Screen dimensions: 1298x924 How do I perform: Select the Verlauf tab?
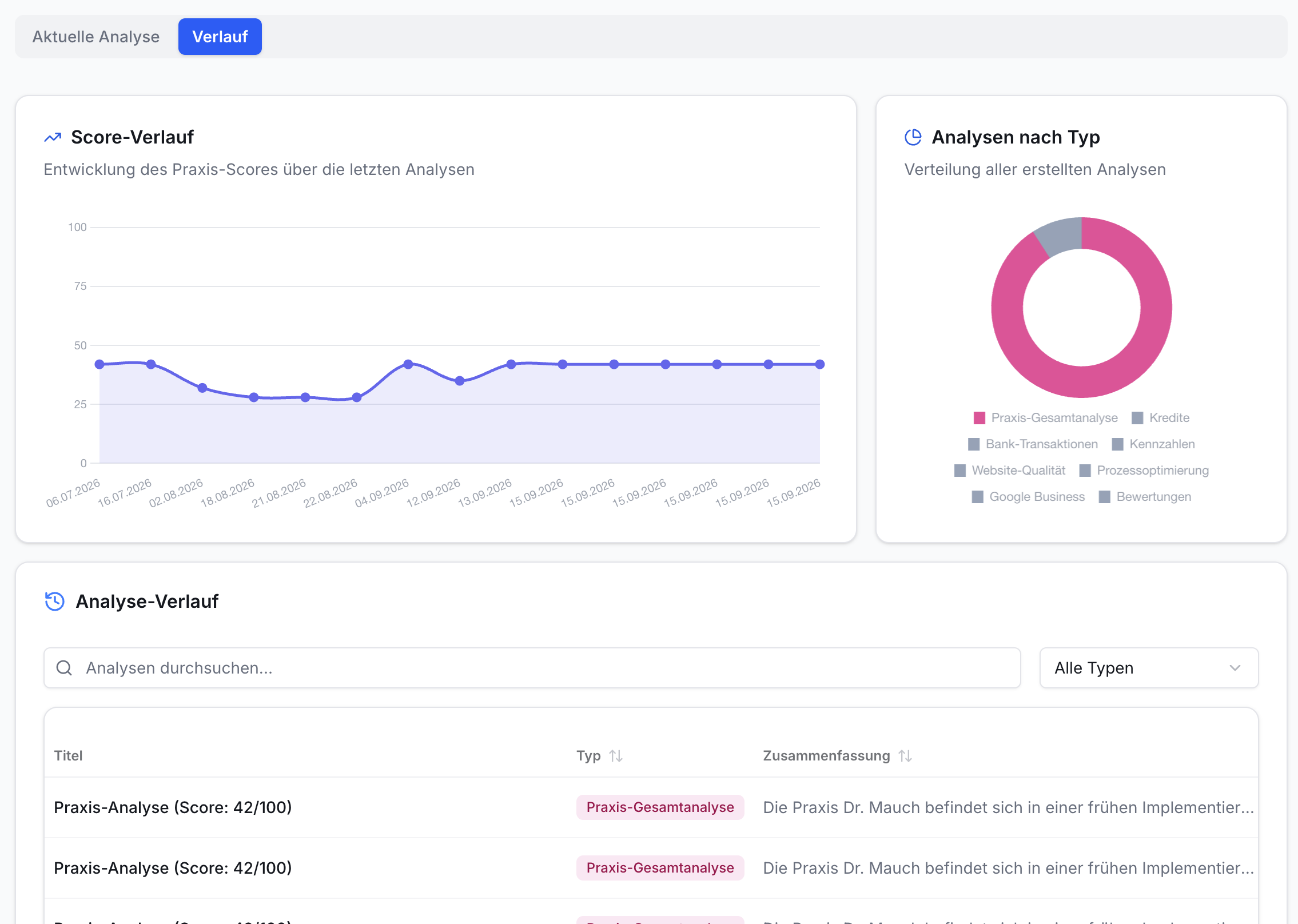[x=220, y=37]
